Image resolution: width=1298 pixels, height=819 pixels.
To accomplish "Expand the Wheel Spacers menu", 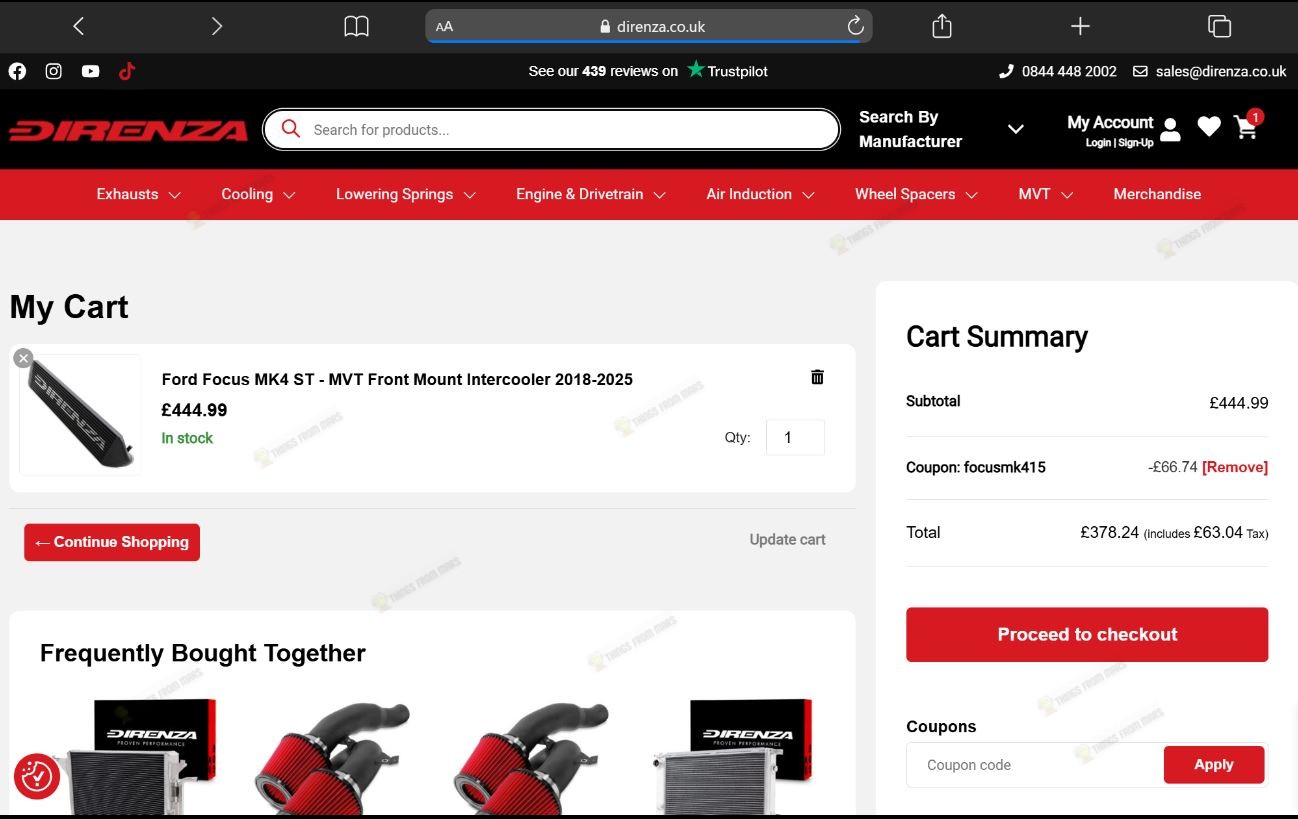I will (x=916, y=194).
